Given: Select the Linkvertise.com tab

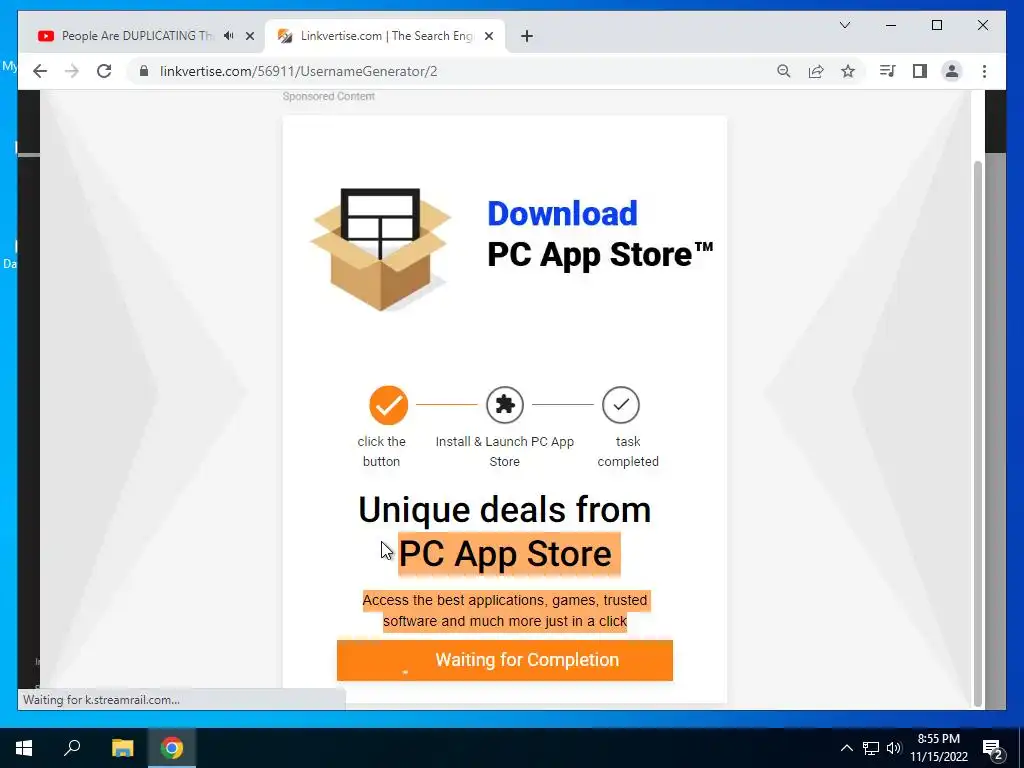Looking at the screenshot, I should [x=385, y=36].
